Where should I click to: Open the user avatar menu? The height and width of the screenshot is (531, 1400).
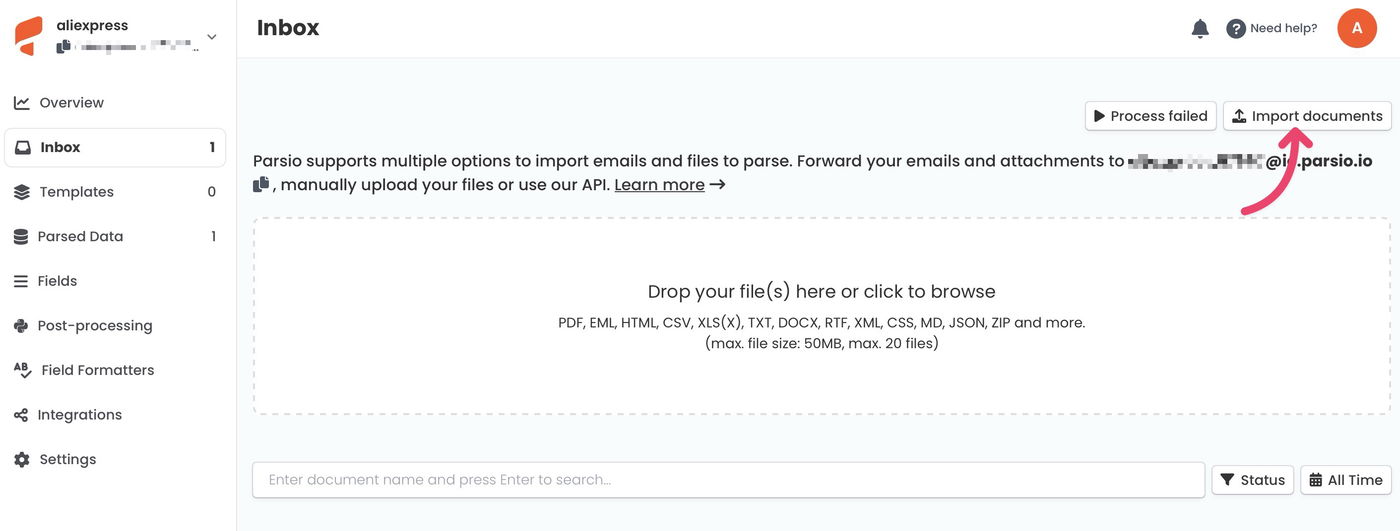coord(1357,28)
